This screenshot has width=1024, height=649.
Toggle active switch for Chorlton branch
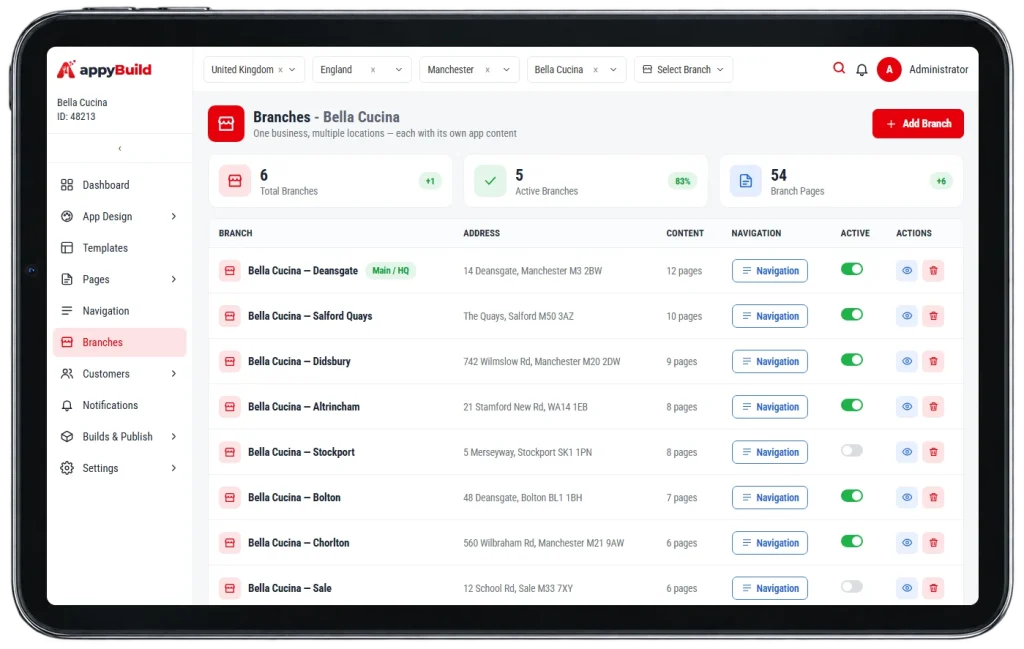click(852, 541)
